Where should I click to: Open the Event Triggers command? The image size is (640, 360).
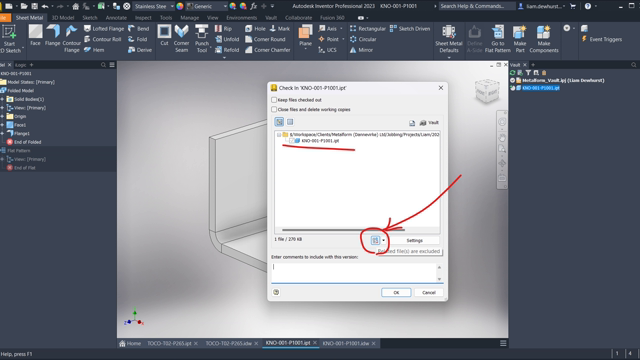tap(602, 39)
